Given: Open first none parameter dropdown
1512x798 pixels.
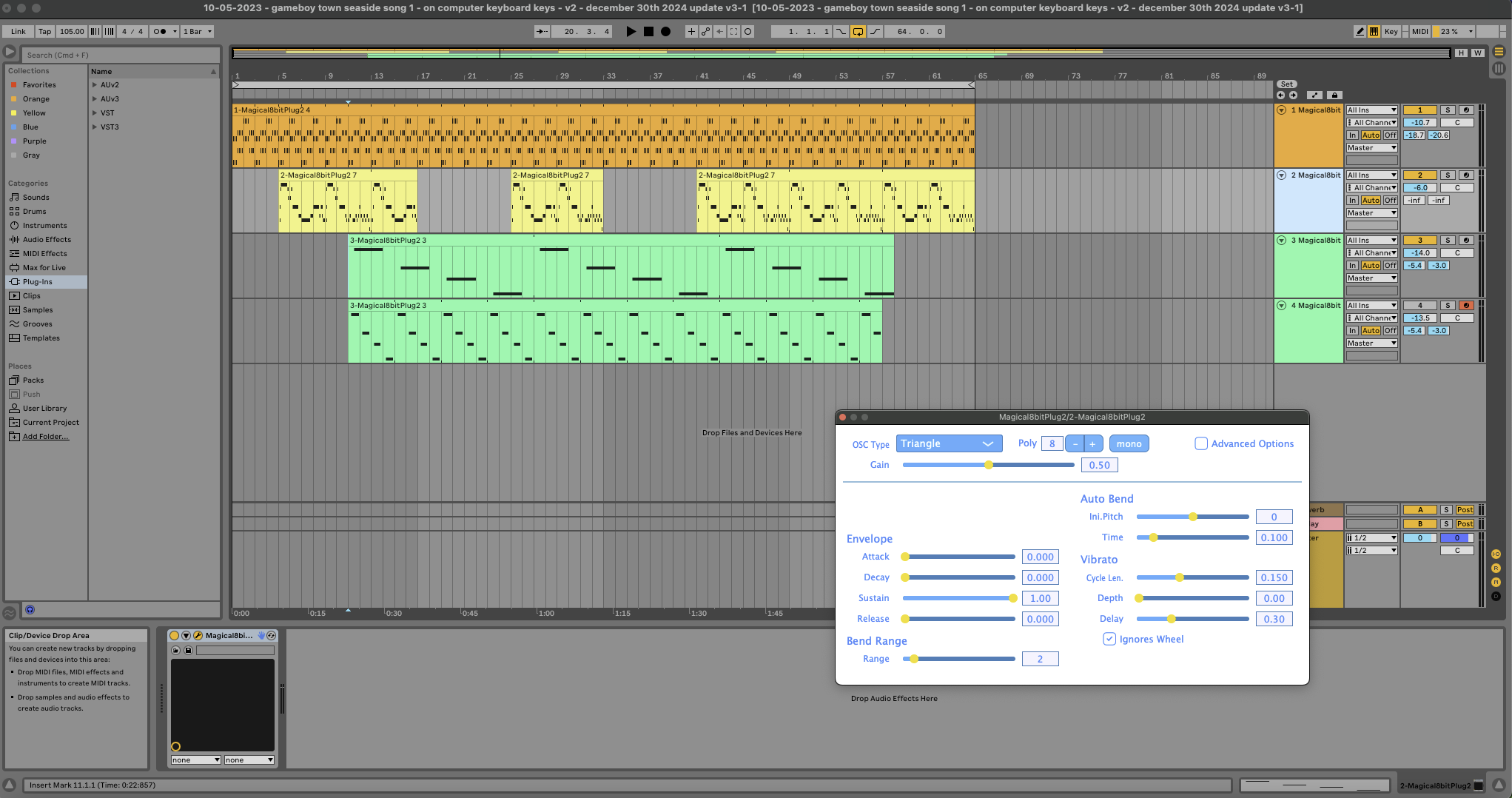Looking at the screenshot, I should (x=196, y=760).
